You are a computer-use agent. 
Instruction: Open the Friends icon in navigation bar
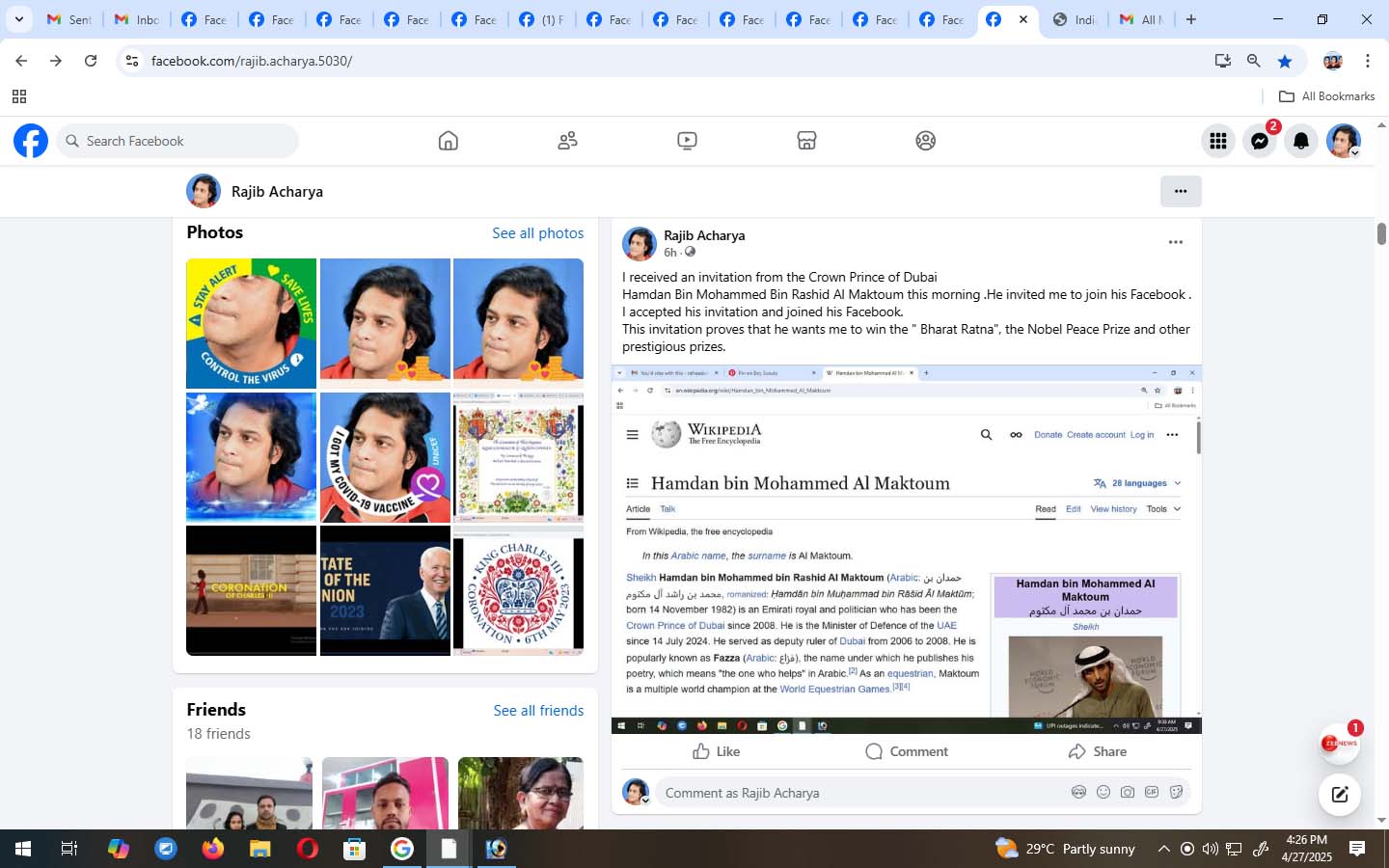coord(567,141)
